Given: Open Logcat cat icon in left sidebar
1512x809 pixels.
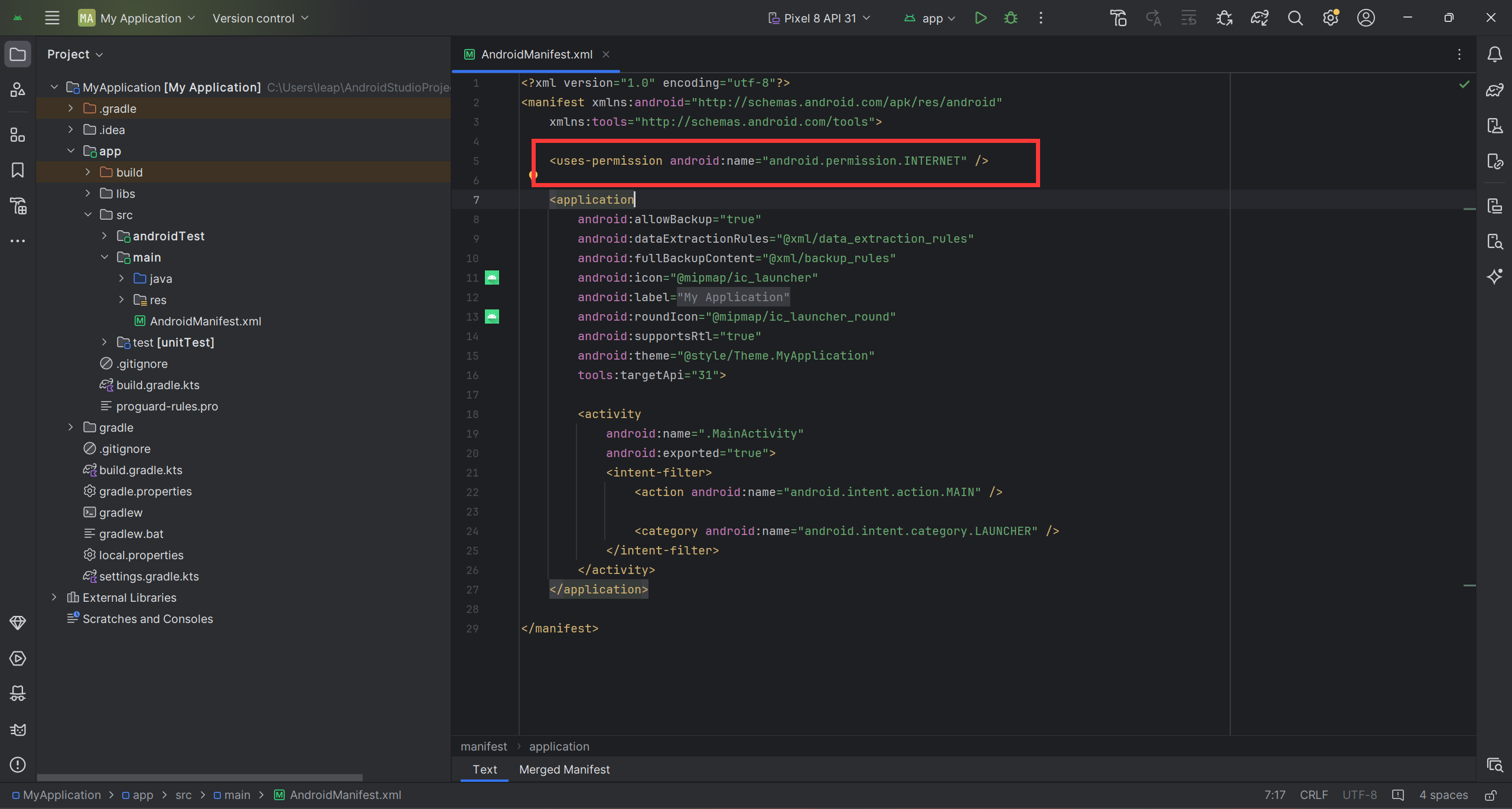Looking at the screenshot, I should pyautogui.click(x=18, y=730).
